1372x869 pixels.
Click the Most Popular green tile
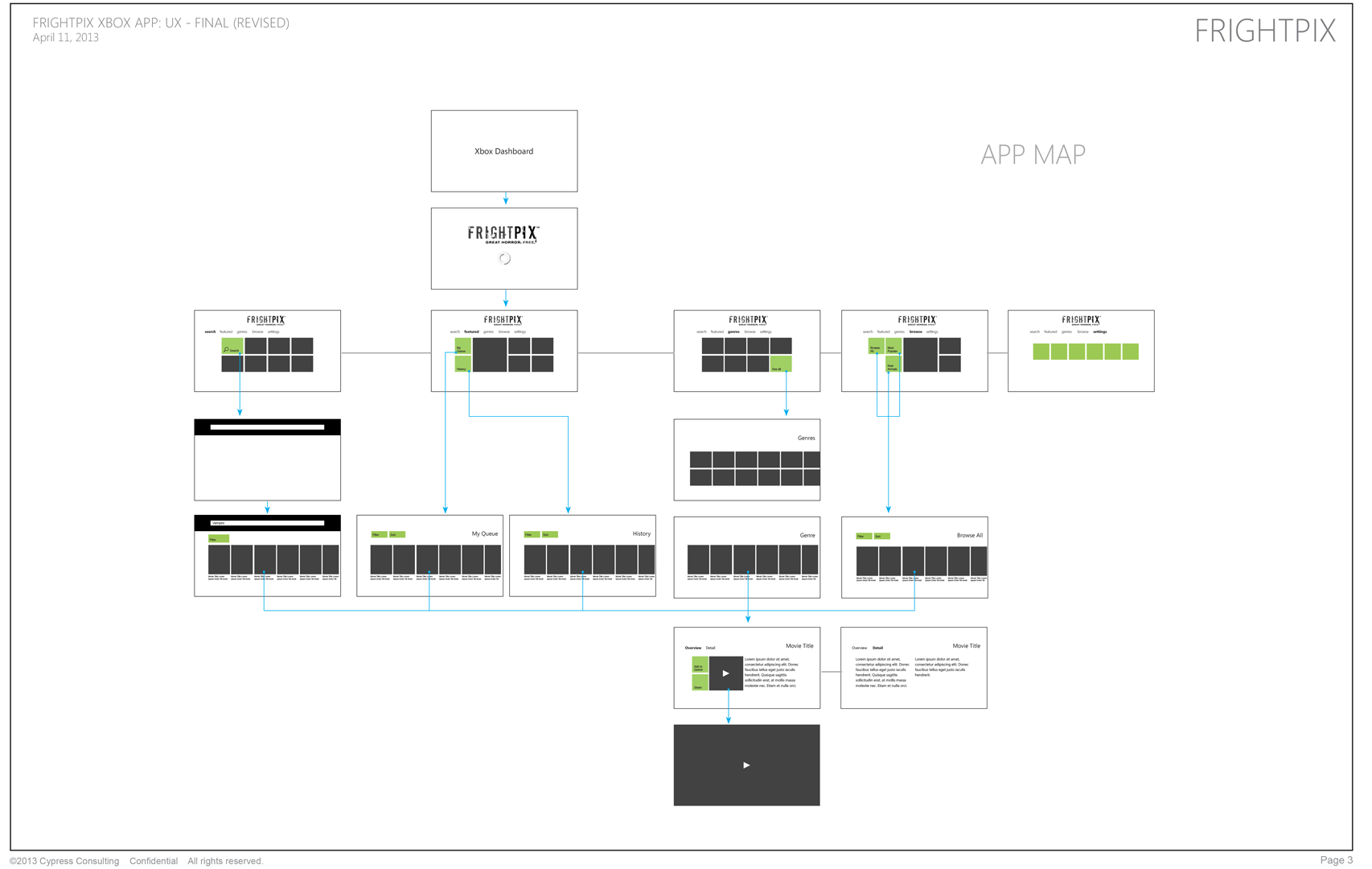tap(893, 347)
